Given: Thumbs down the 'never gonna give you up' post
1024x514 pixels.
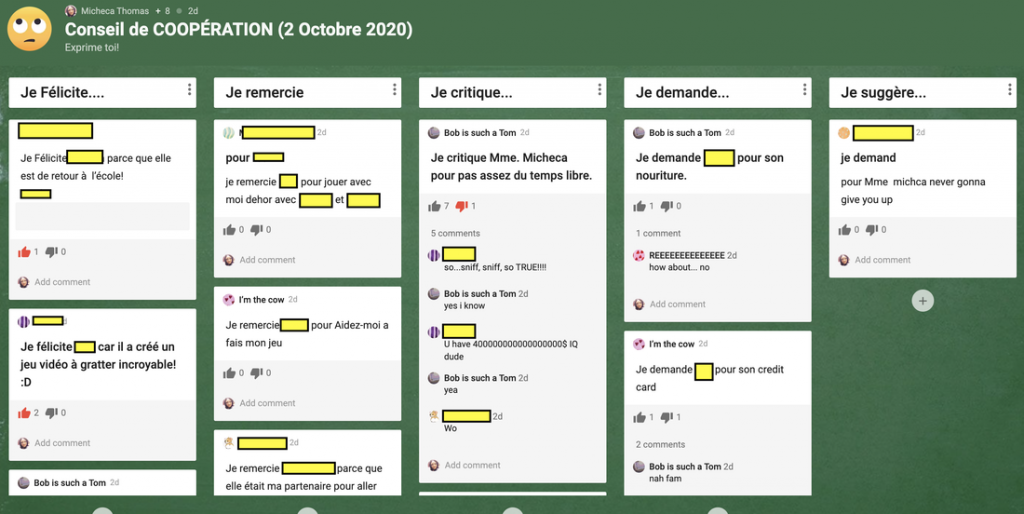Looking at the screenshot, I should tap(872, 230).
